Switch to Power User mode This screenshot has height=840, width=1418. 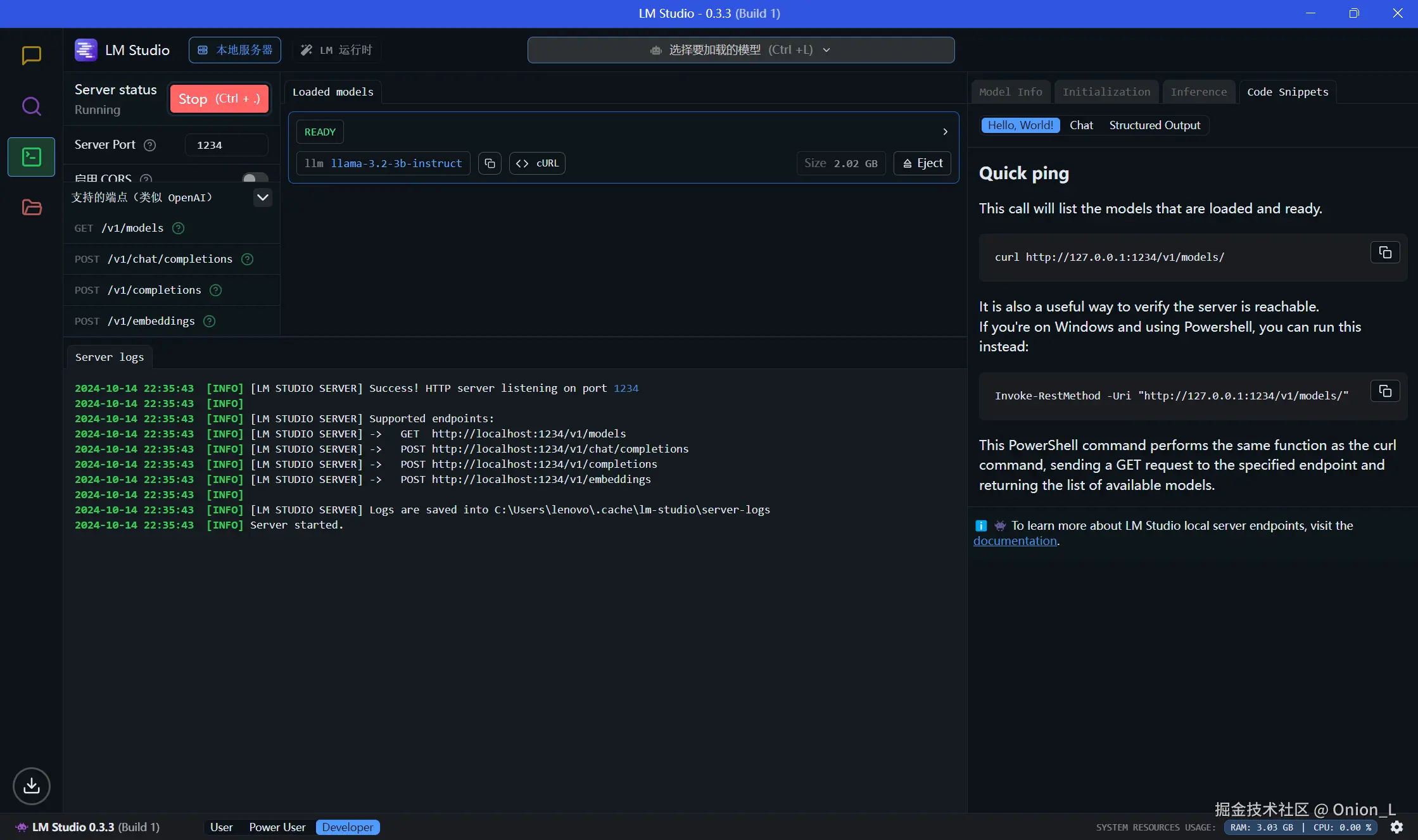click(x=277, y=827)
